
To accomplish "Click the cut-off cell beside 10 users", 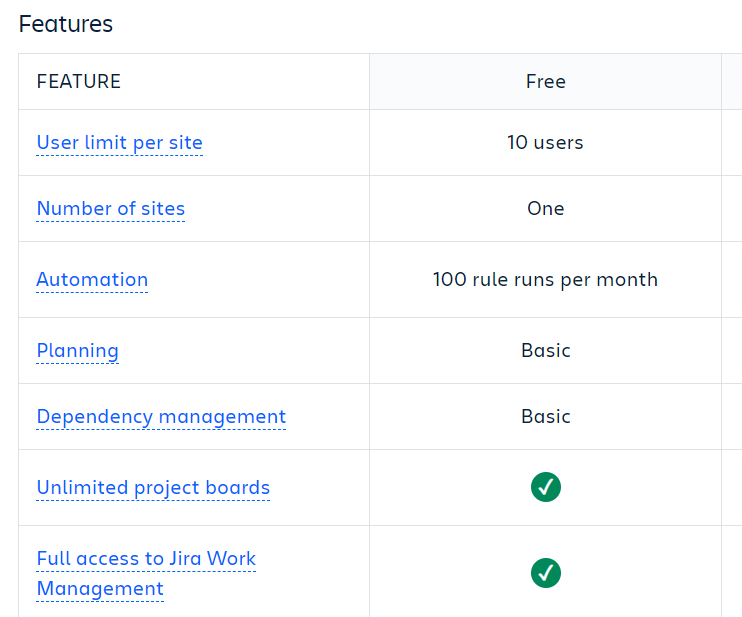I will [732, 143].
